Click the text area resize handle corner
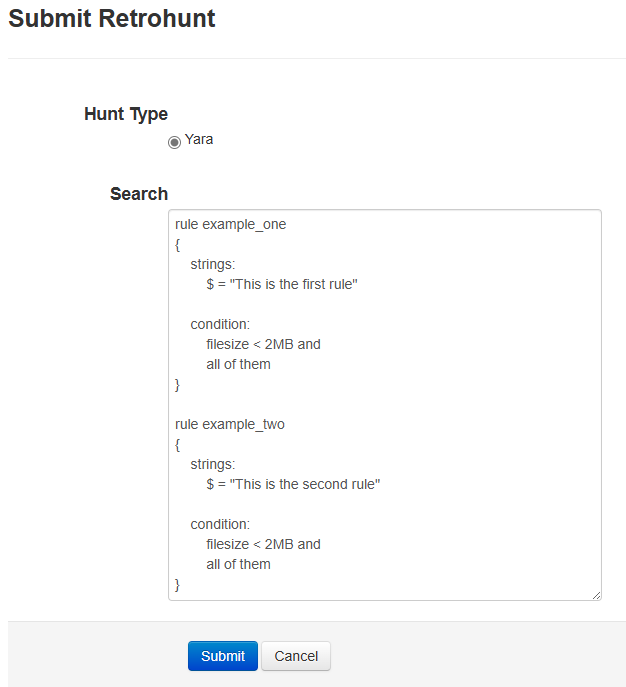 pos(597,595)
